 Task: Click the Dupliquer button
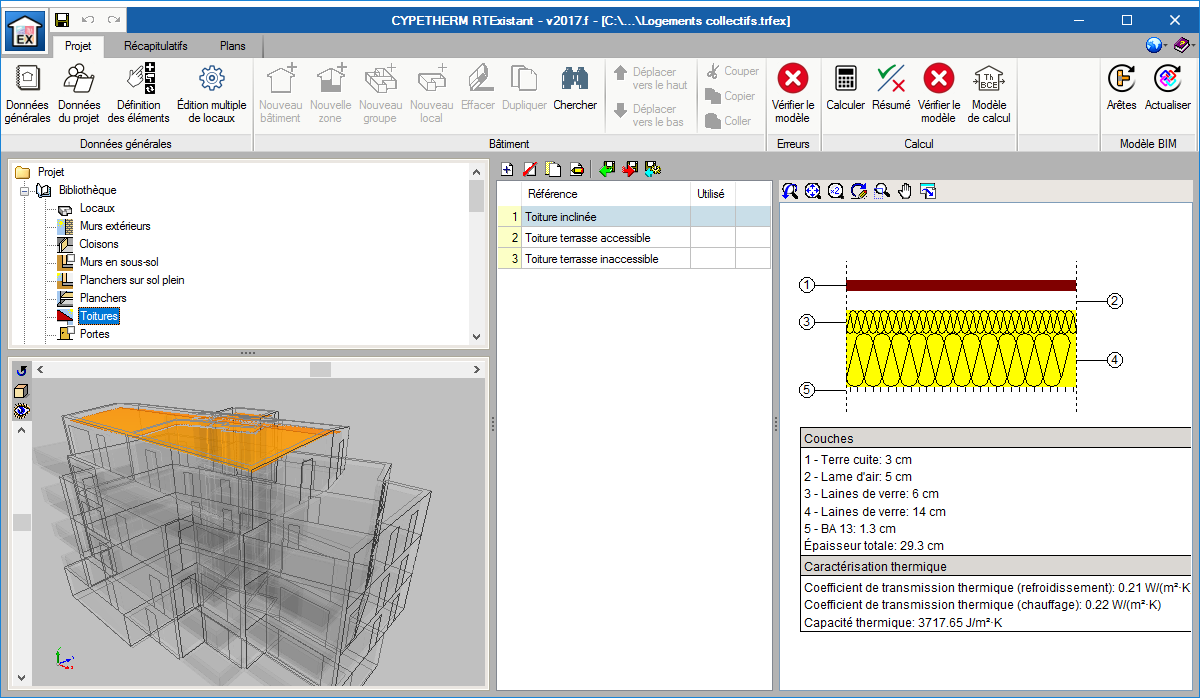[524, 87]
